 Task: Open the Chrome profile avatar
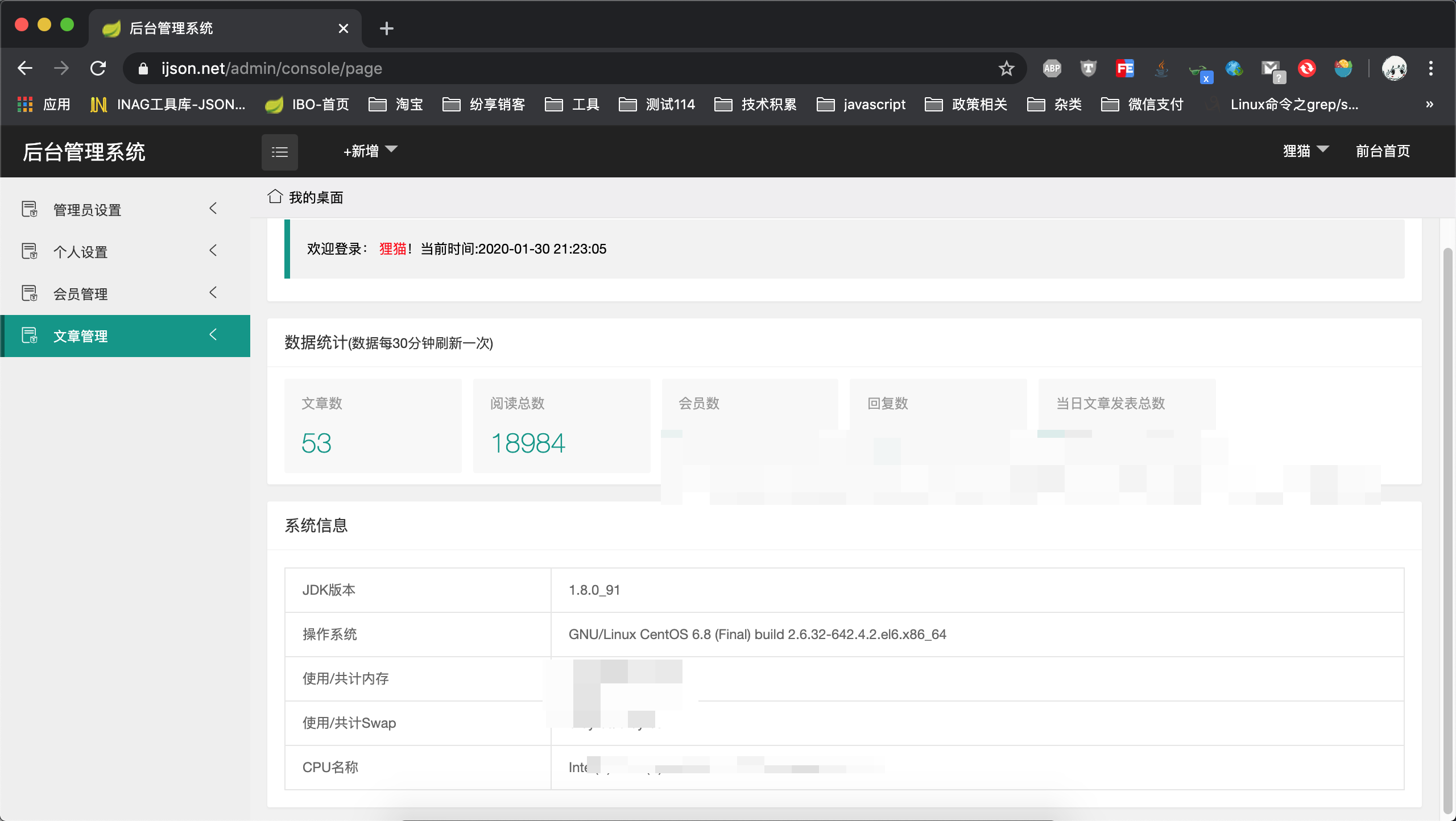[x=1394, y=69]
